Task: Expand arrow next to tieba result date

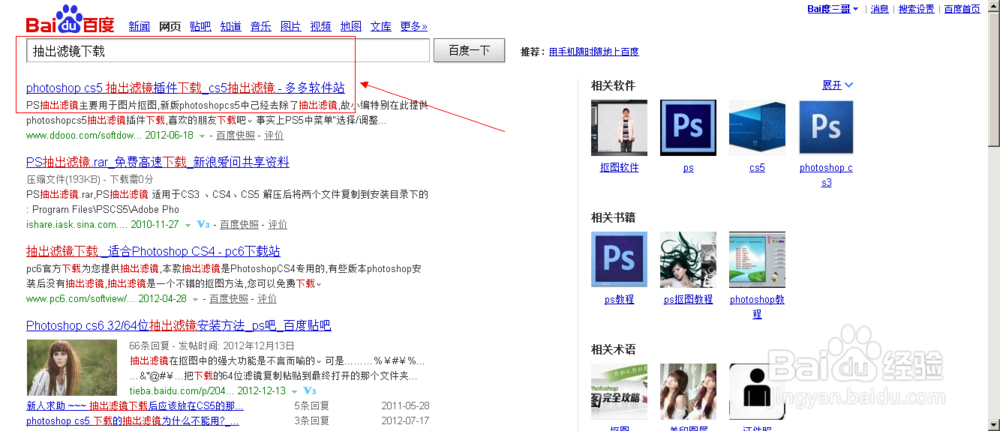Action: (x=295, y=391)
